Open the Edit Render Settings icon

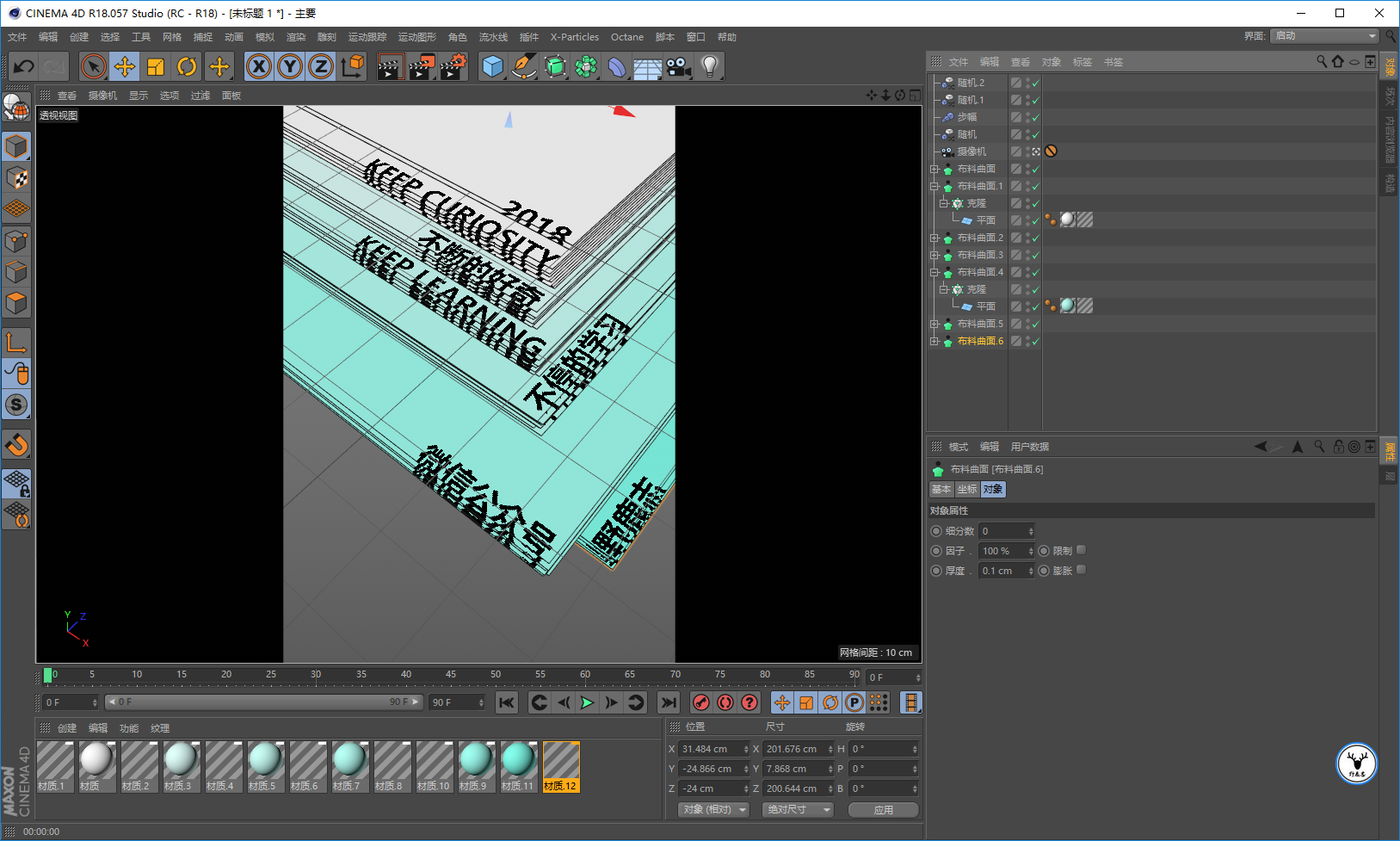[453, 66]
